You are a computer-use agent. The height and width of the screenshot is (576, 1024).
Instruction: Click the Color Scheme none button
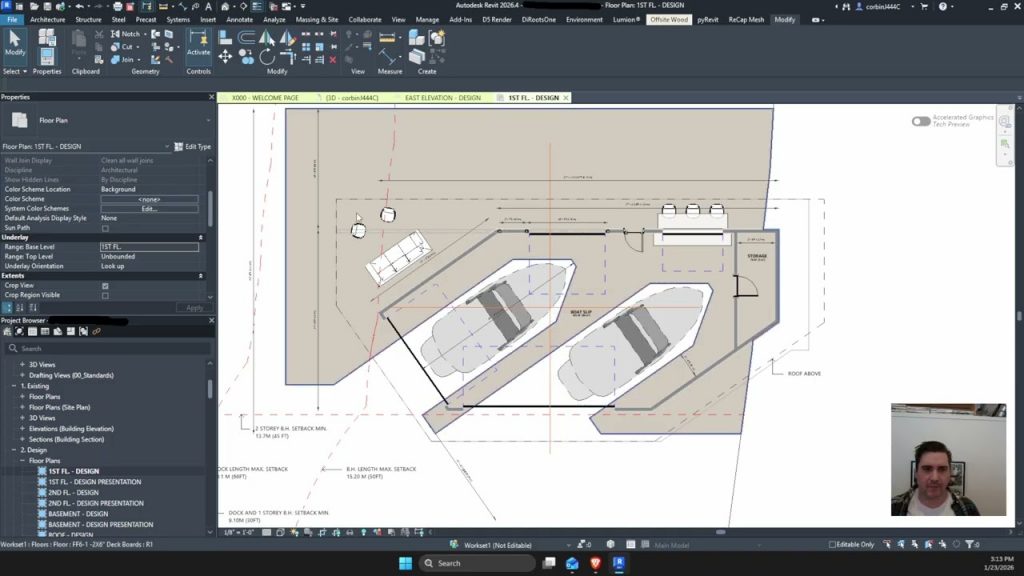[x=149, y=199]
